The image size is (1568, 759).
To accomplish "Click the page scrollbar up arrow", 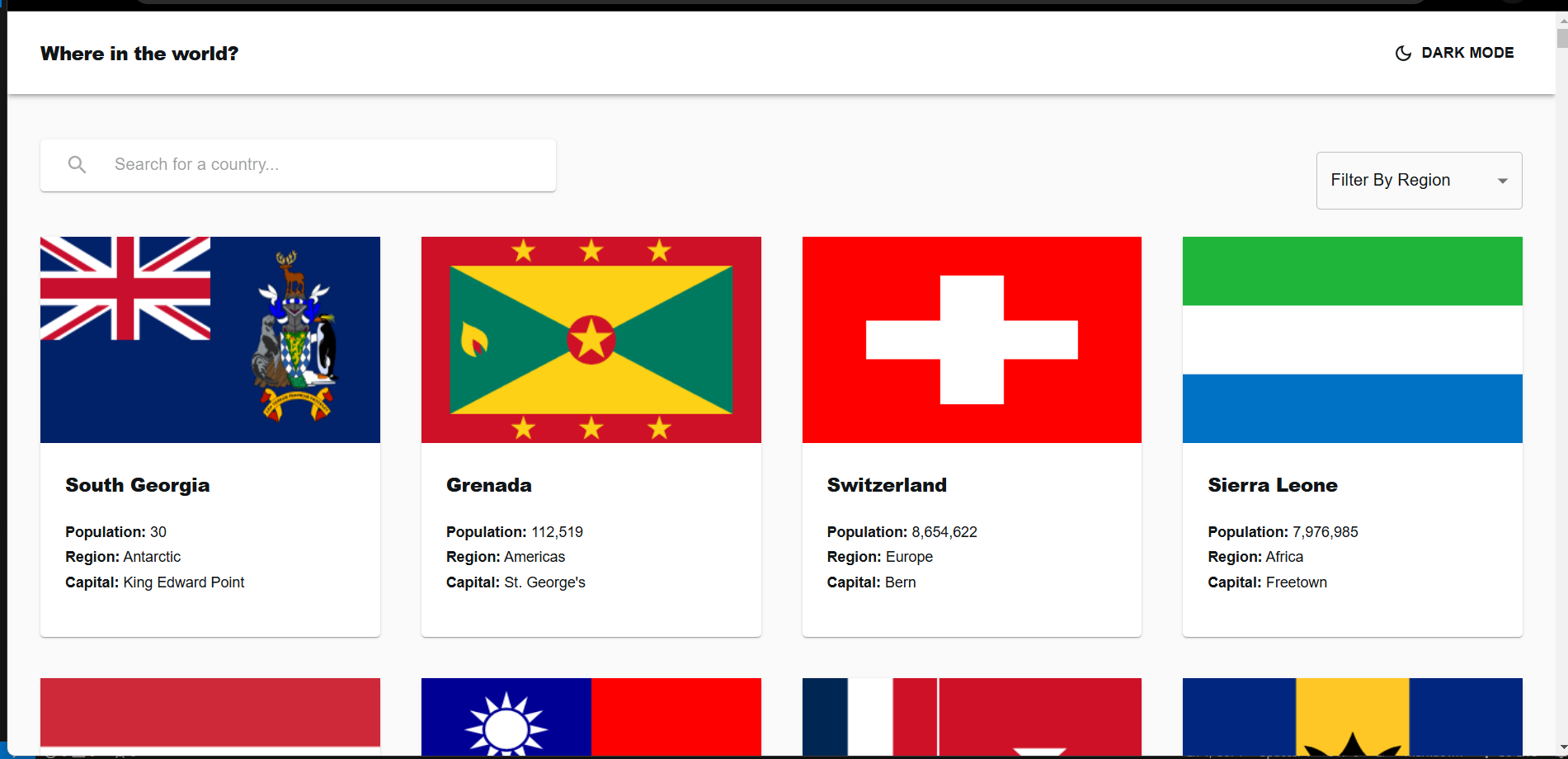I will [1561, 20].
